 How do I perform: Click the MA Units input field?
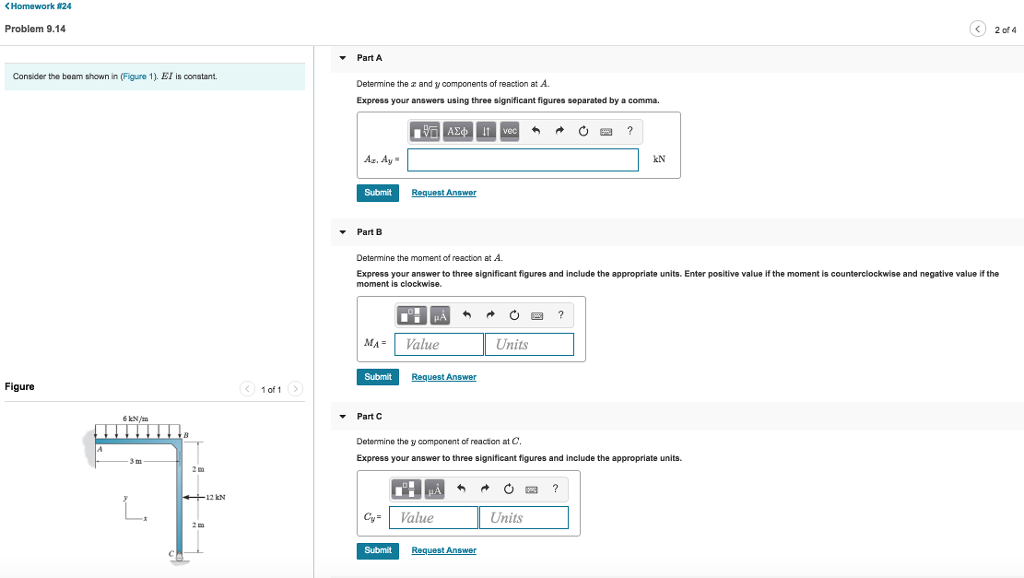[x=530, y=344]
